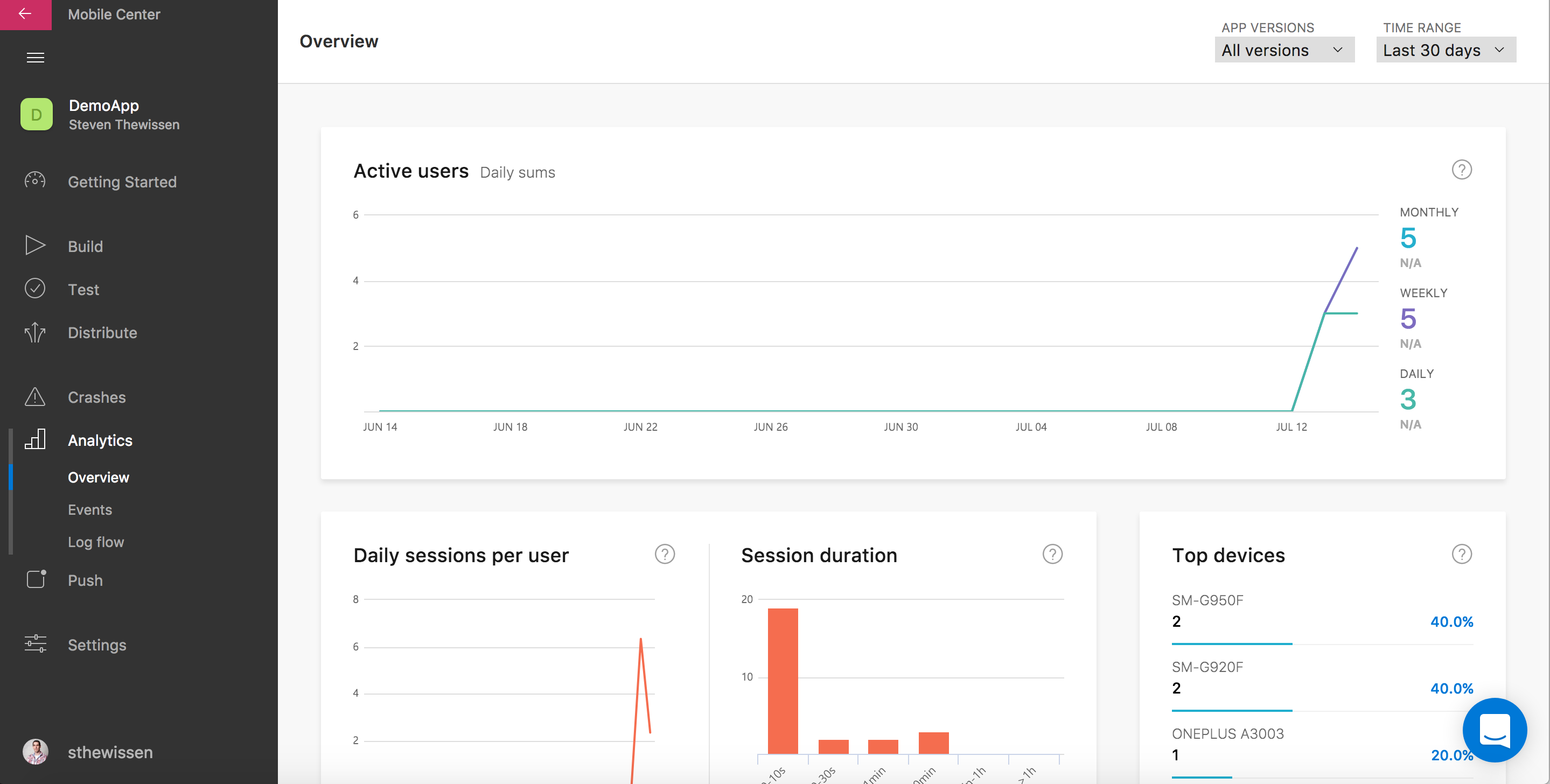This screenshot has width=1550, height=784.
Task: Open the Intercom chat bubble
Action: point(1495,730)
